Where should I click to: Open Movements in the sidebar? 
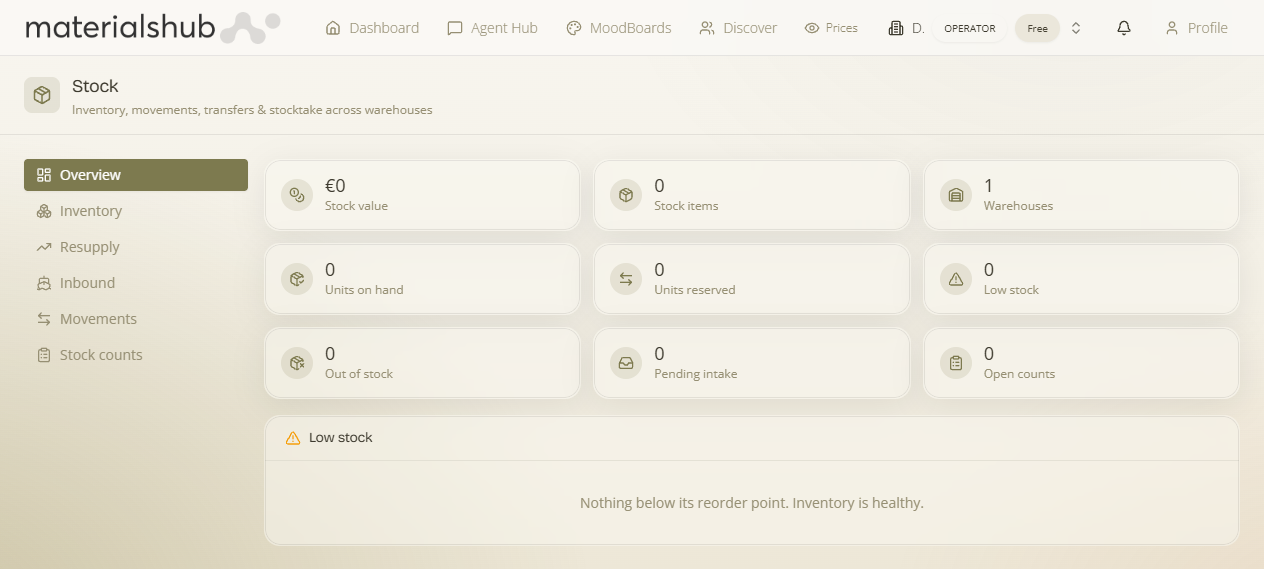click(136, 319)
